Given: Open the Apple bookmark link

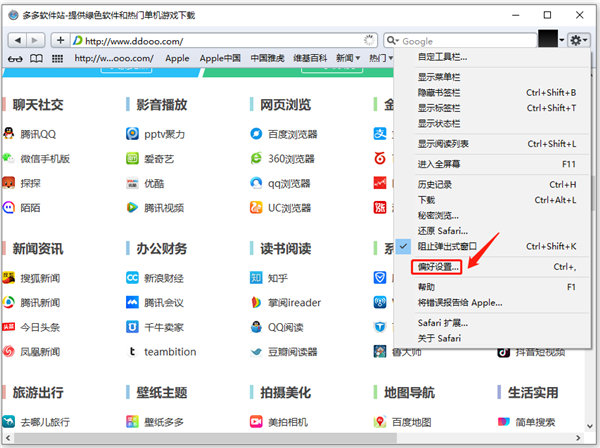Looking at the screenshot, I should coord(177,58).
